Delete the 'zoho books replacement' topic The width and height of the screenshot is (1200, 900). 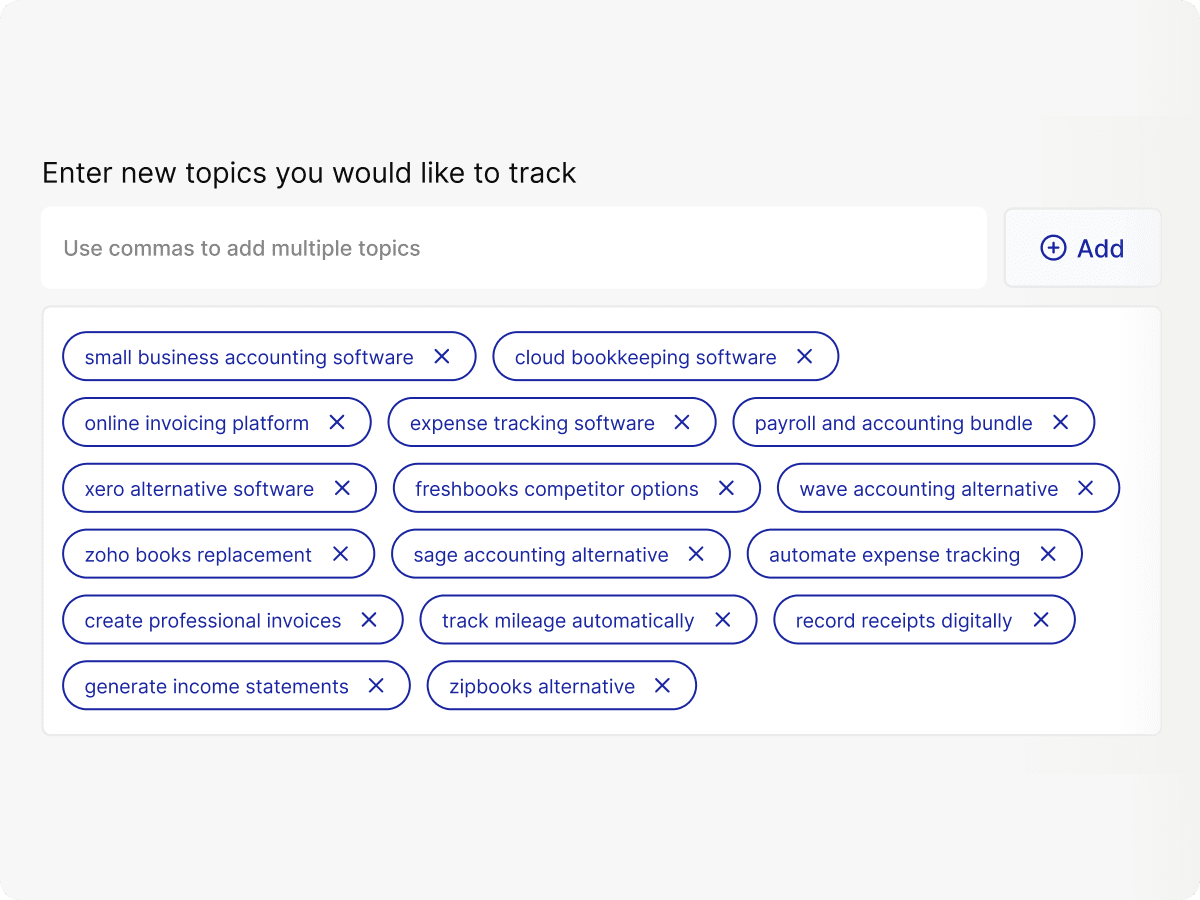[340, 555]
